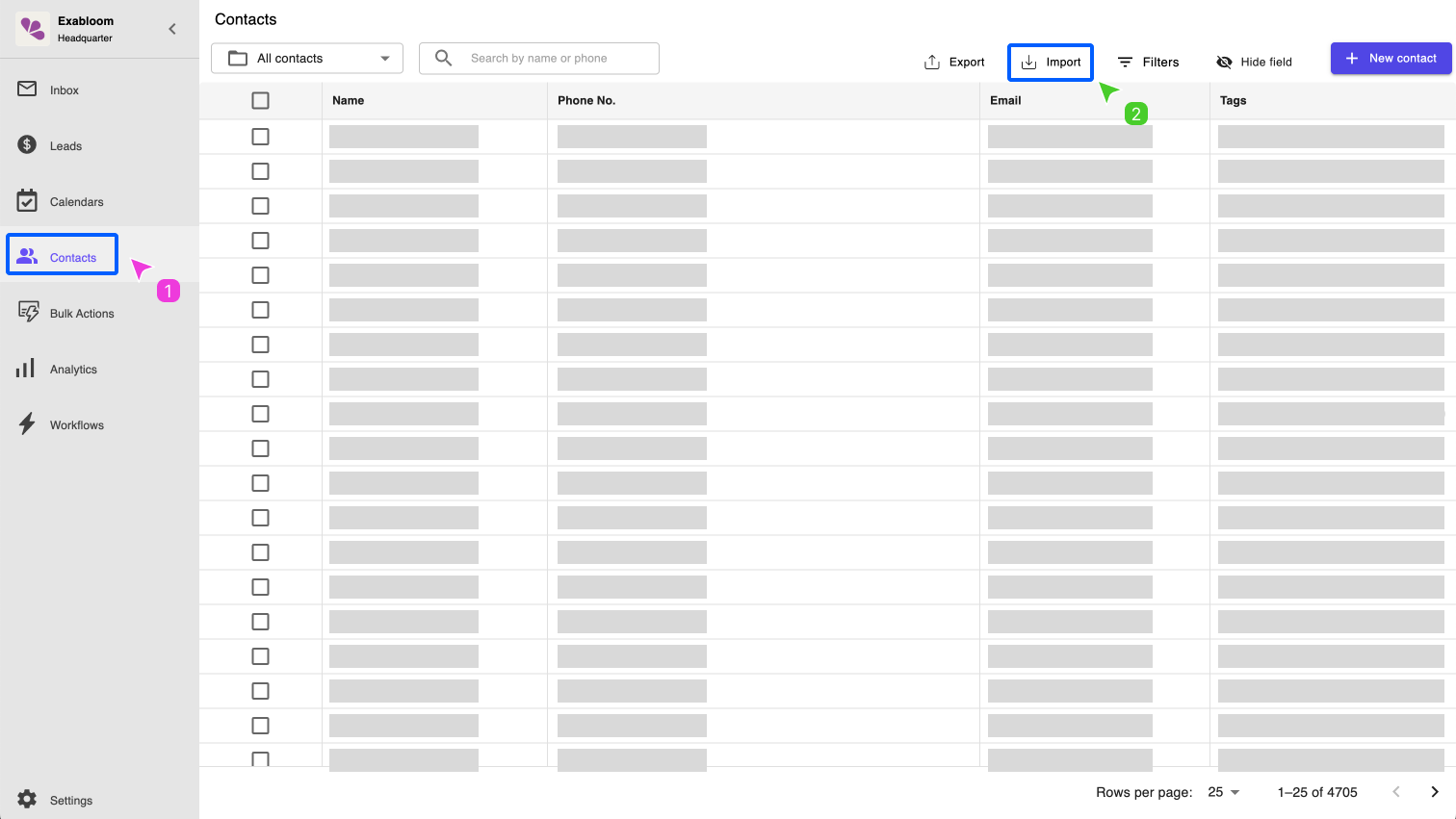Go to Bulk Actions
Viewport: 1456px width, 819px height.
[82, 313]
